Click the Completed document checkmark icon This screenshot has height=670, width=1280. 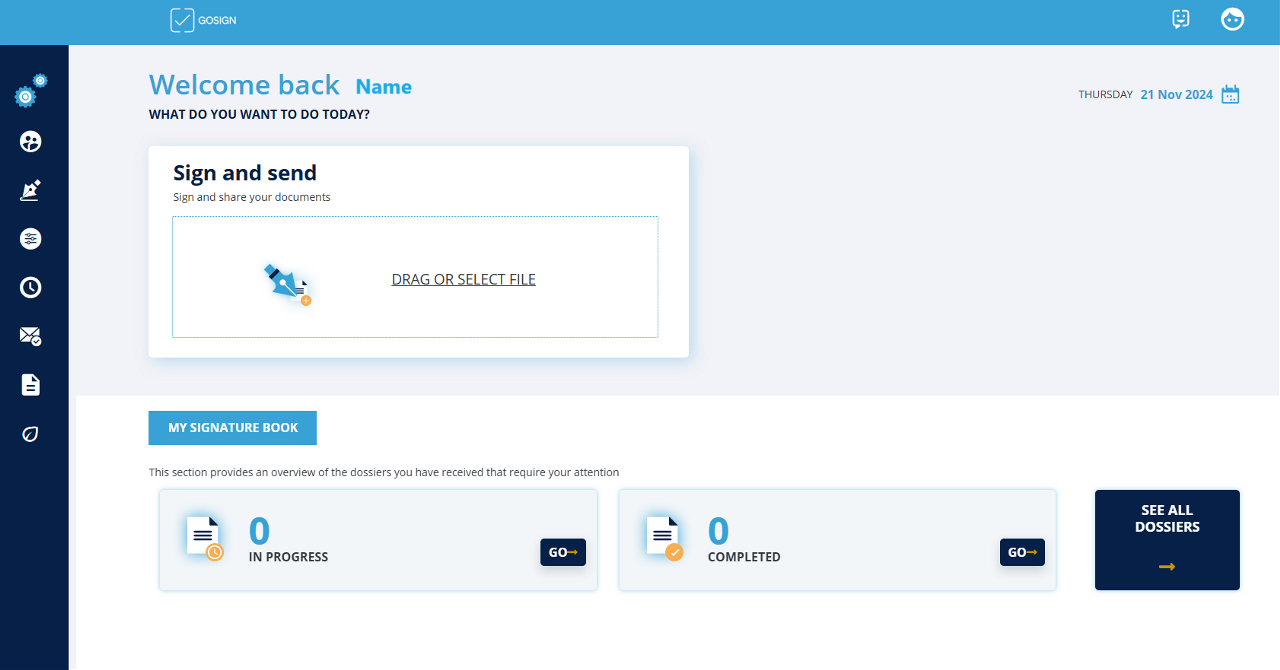pyautogui.click(x=665, y=539)
